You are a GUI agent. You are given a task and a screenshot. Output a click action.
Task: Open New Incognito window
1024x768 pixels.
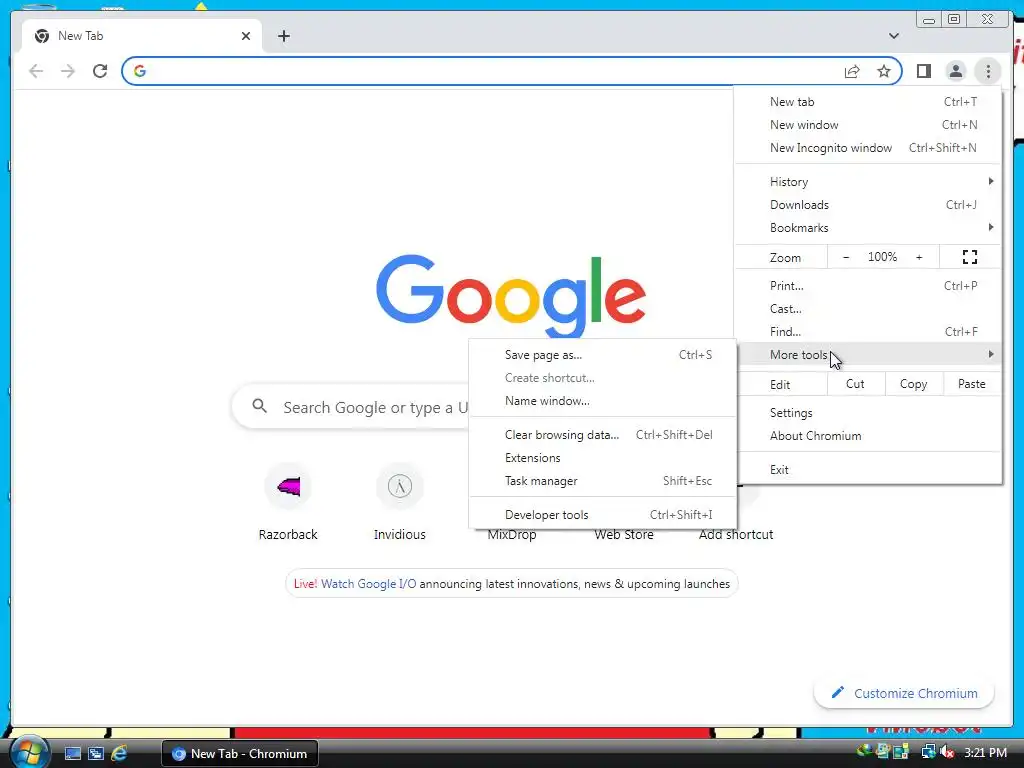tap(869, 148)
